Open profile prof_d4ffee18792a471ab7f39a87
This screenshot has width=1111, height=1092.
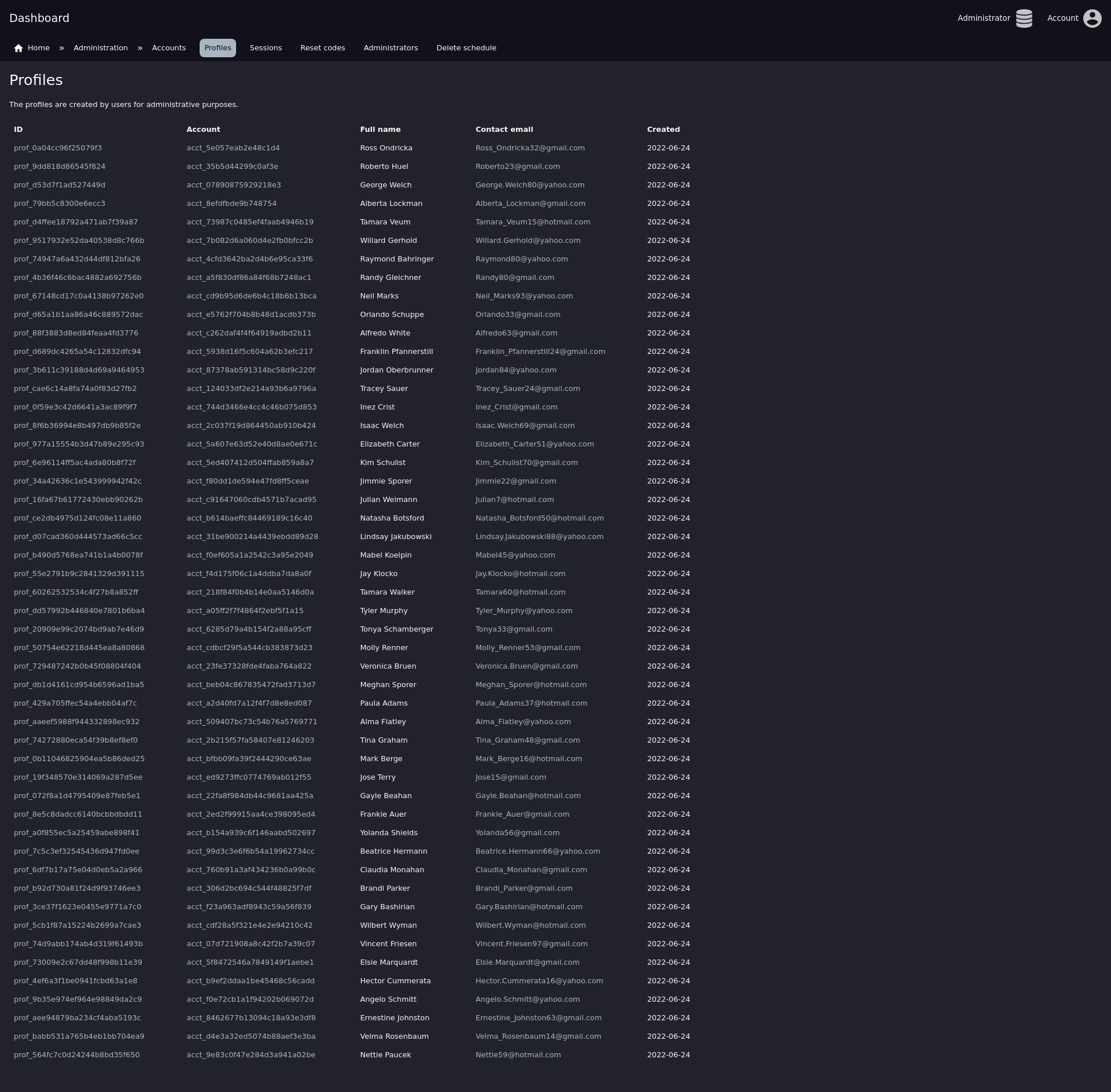[76, 222]
